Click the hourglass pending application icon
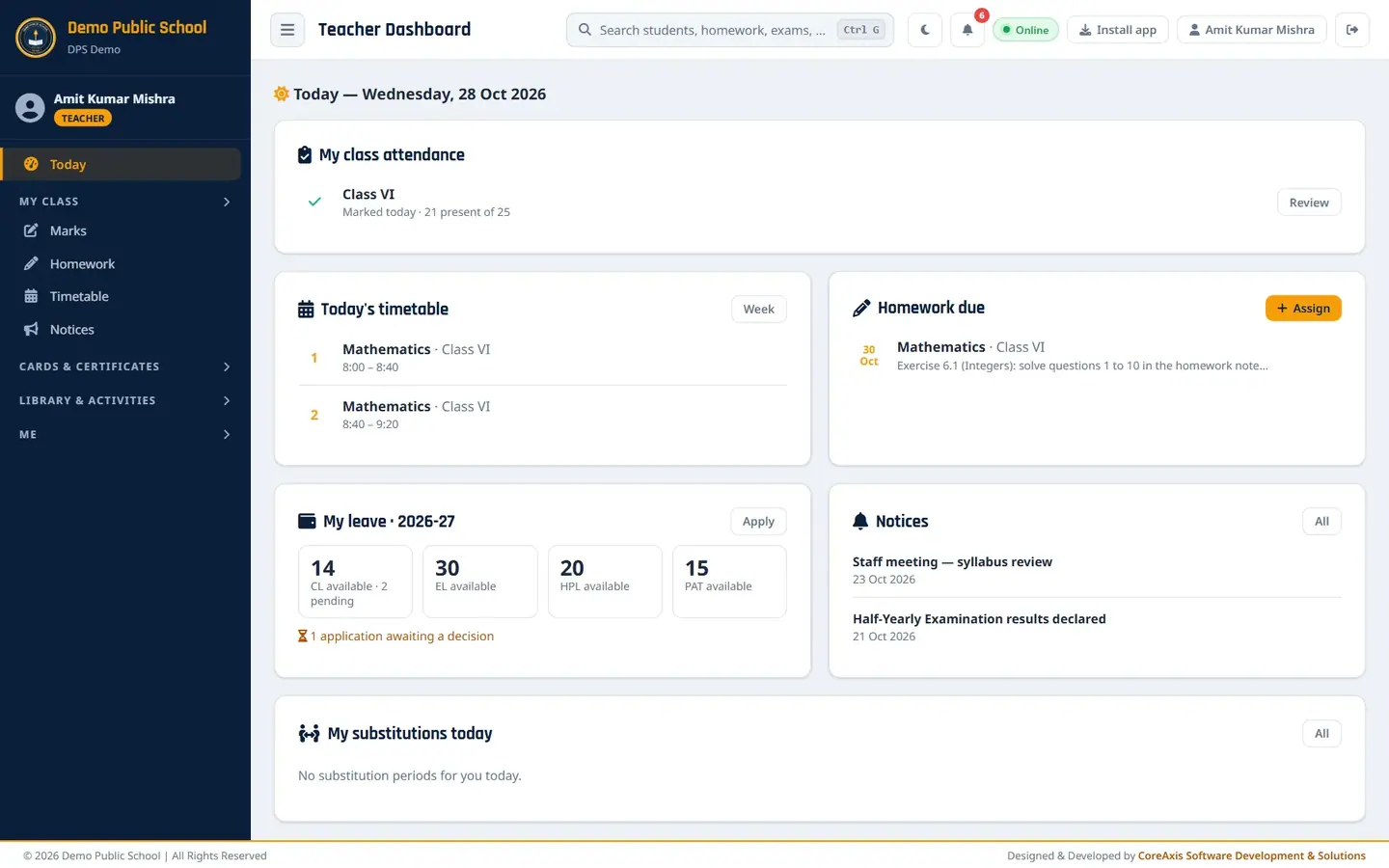 [x=303, y=637]
